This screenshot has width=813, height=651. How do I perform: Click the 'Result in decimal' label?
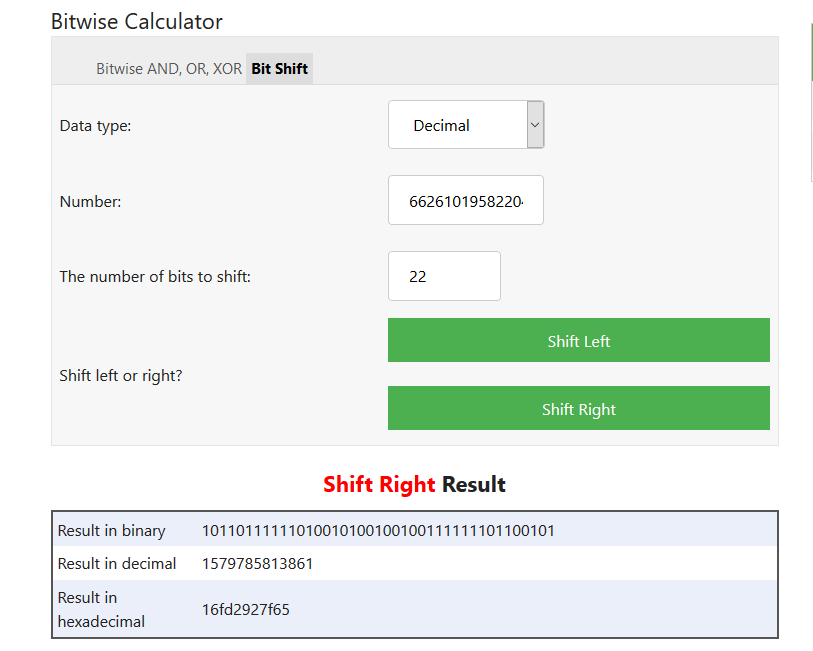coord(117,563)
